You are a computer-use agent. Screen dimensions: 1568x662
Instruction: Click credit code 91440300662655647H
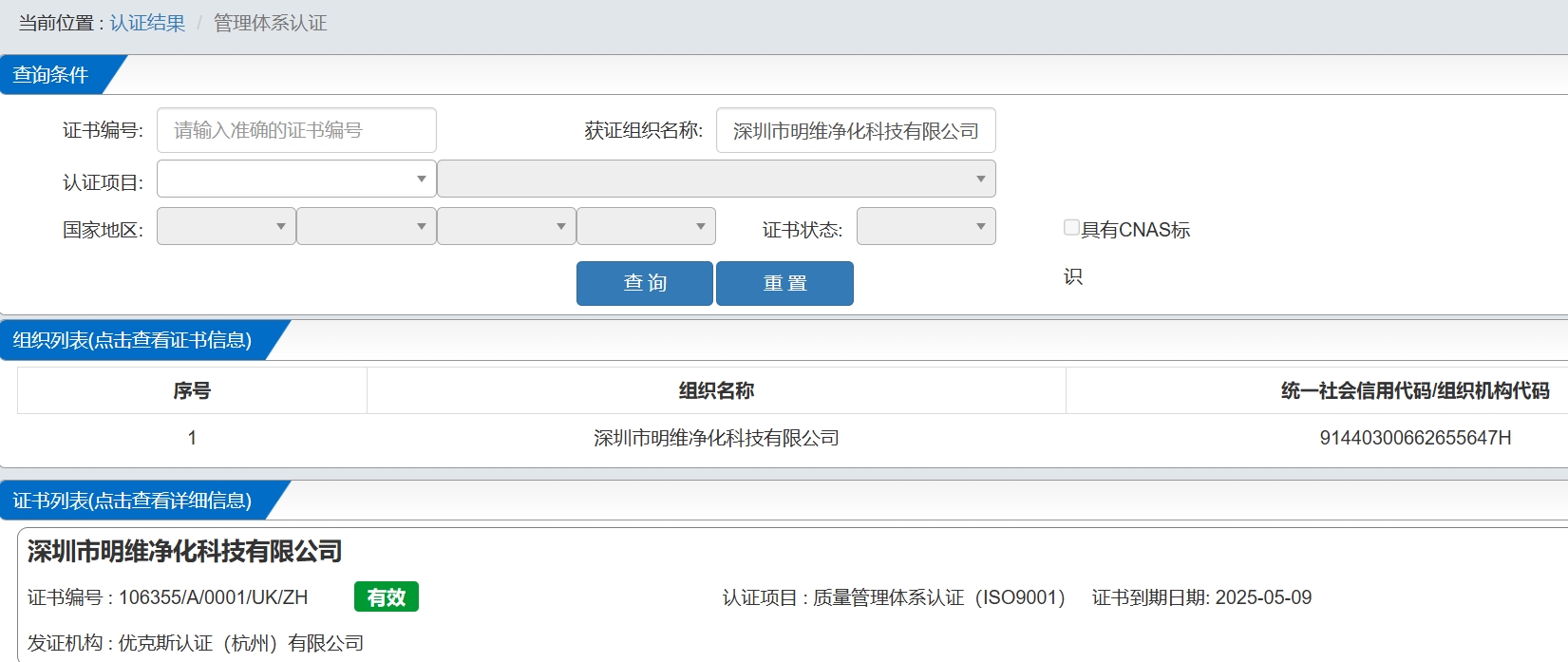(1415, 438)
